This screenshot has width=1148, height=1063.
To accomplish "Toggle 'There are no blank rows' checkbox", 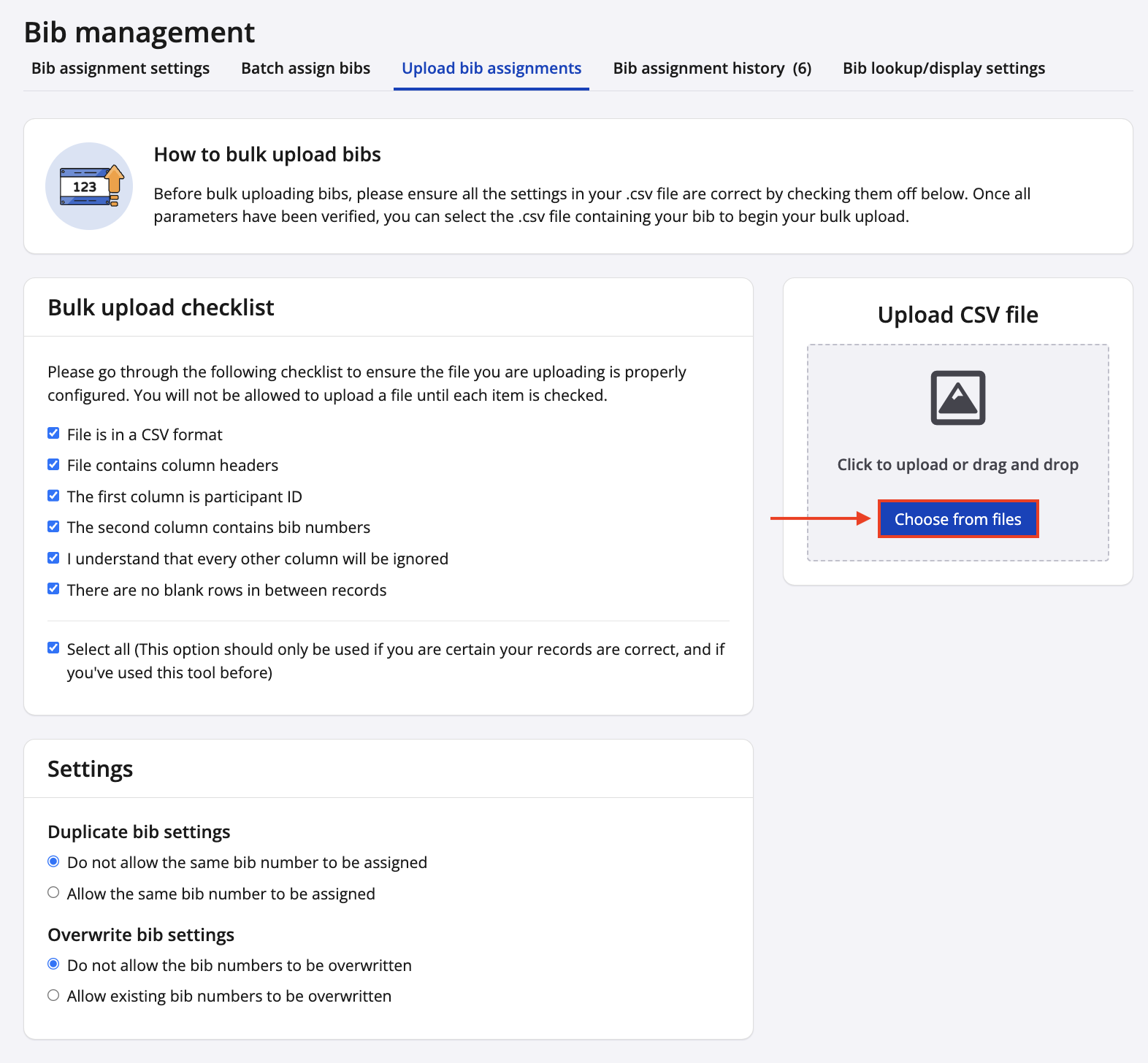I will (x=53, y=589).
